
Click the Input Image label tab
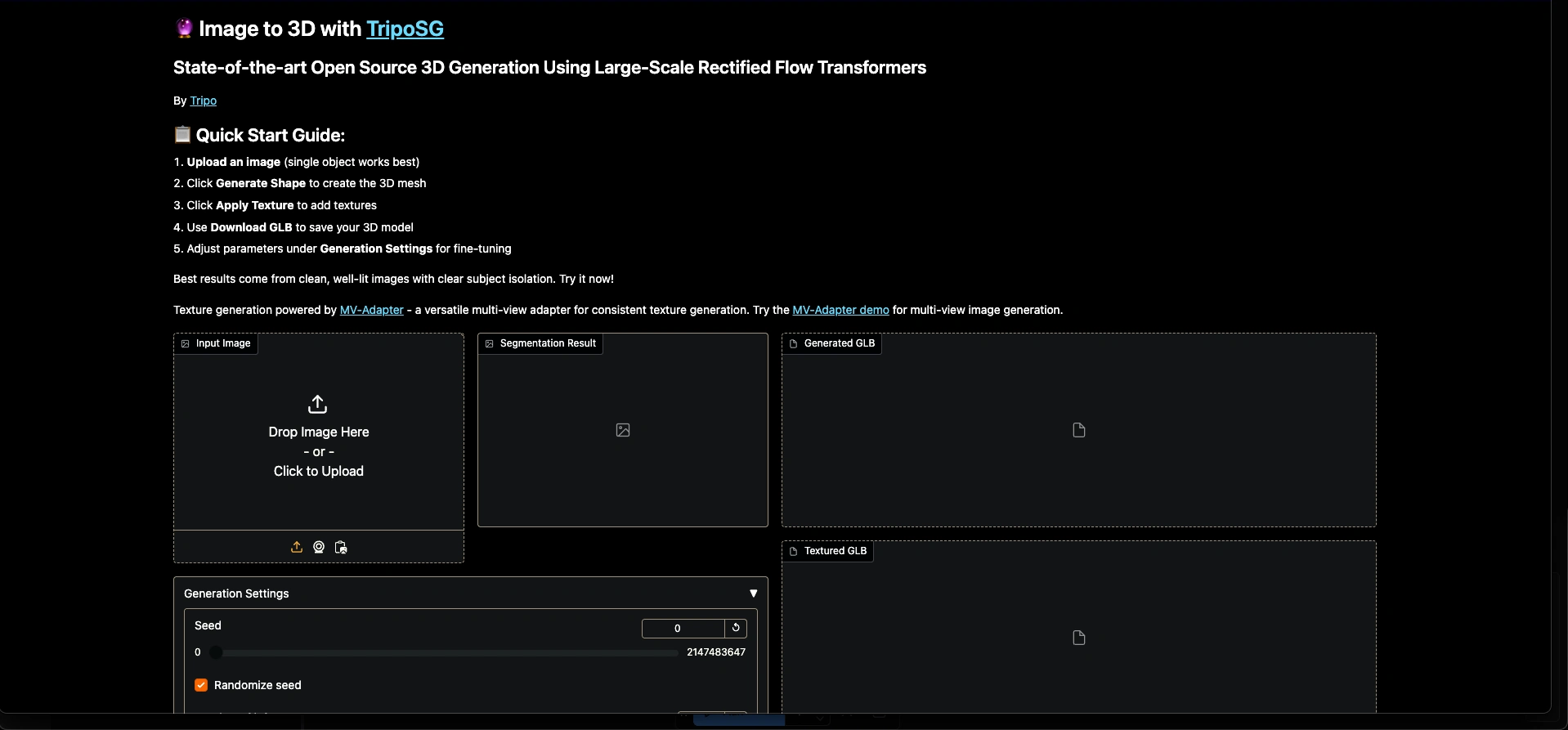216,343
